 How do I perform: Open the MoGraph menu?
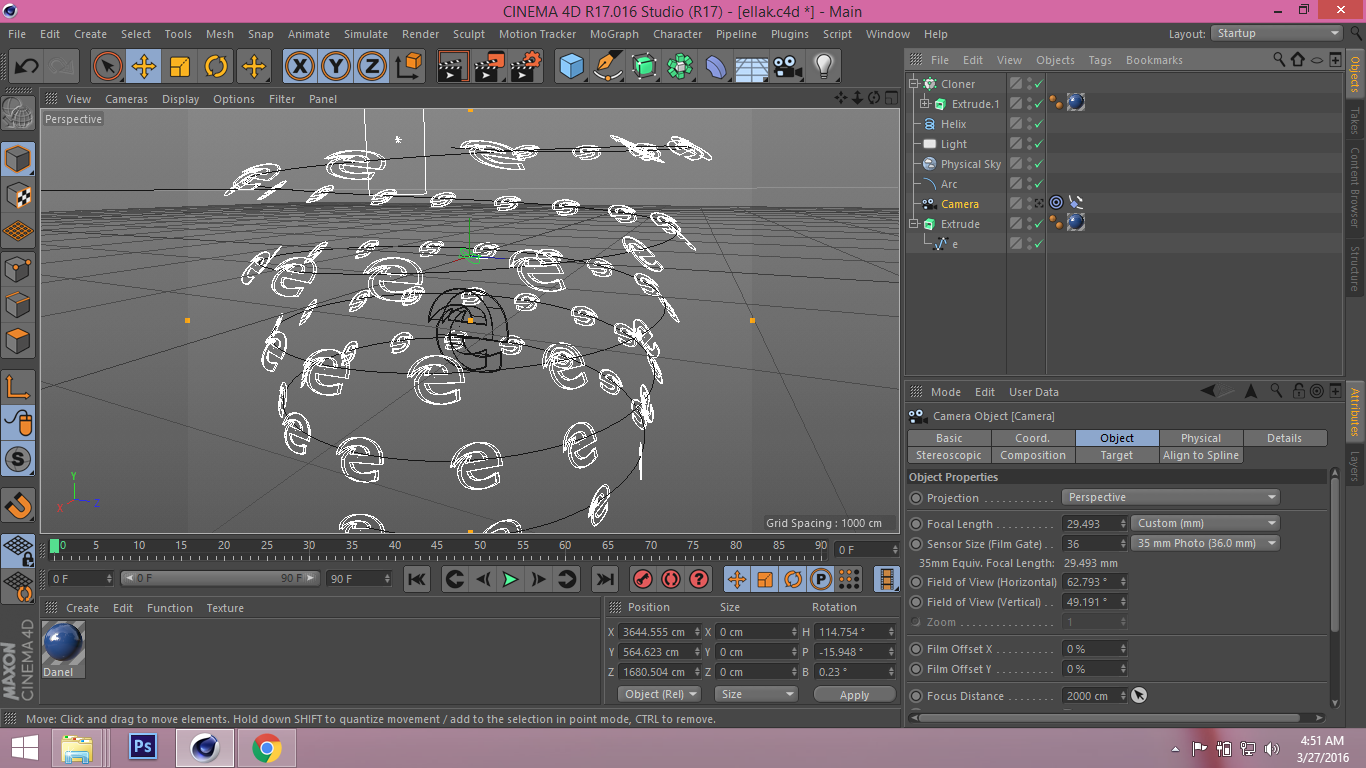tap(613, 34)
